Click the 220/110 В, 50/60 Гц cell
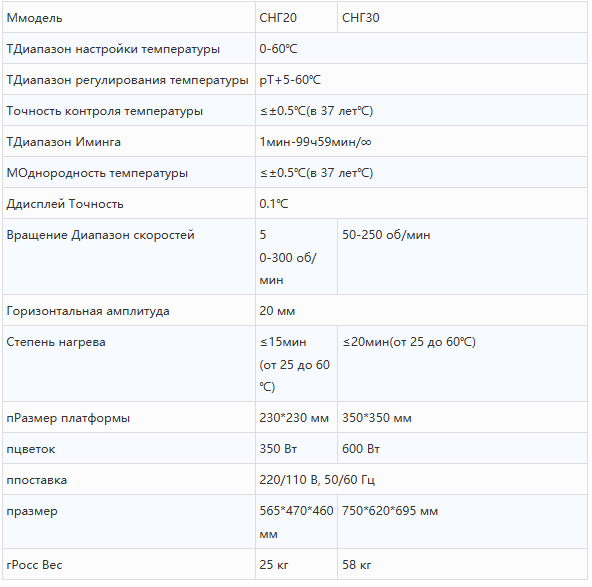 point(421,479)
